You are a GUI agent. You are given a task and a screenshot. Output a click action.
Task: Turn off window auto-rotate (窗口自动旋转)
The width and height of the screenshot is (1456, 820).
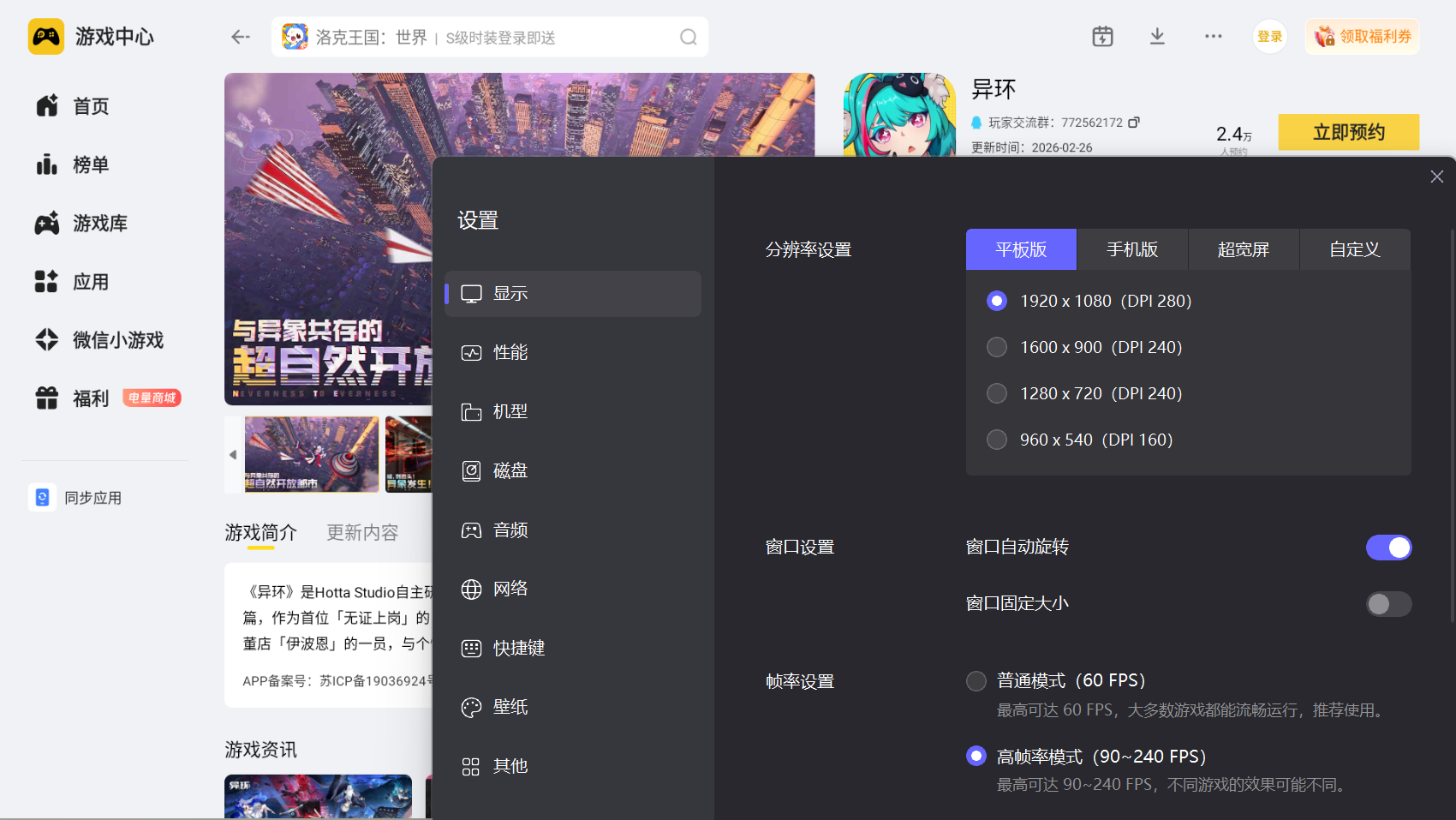pos(1387,548)
